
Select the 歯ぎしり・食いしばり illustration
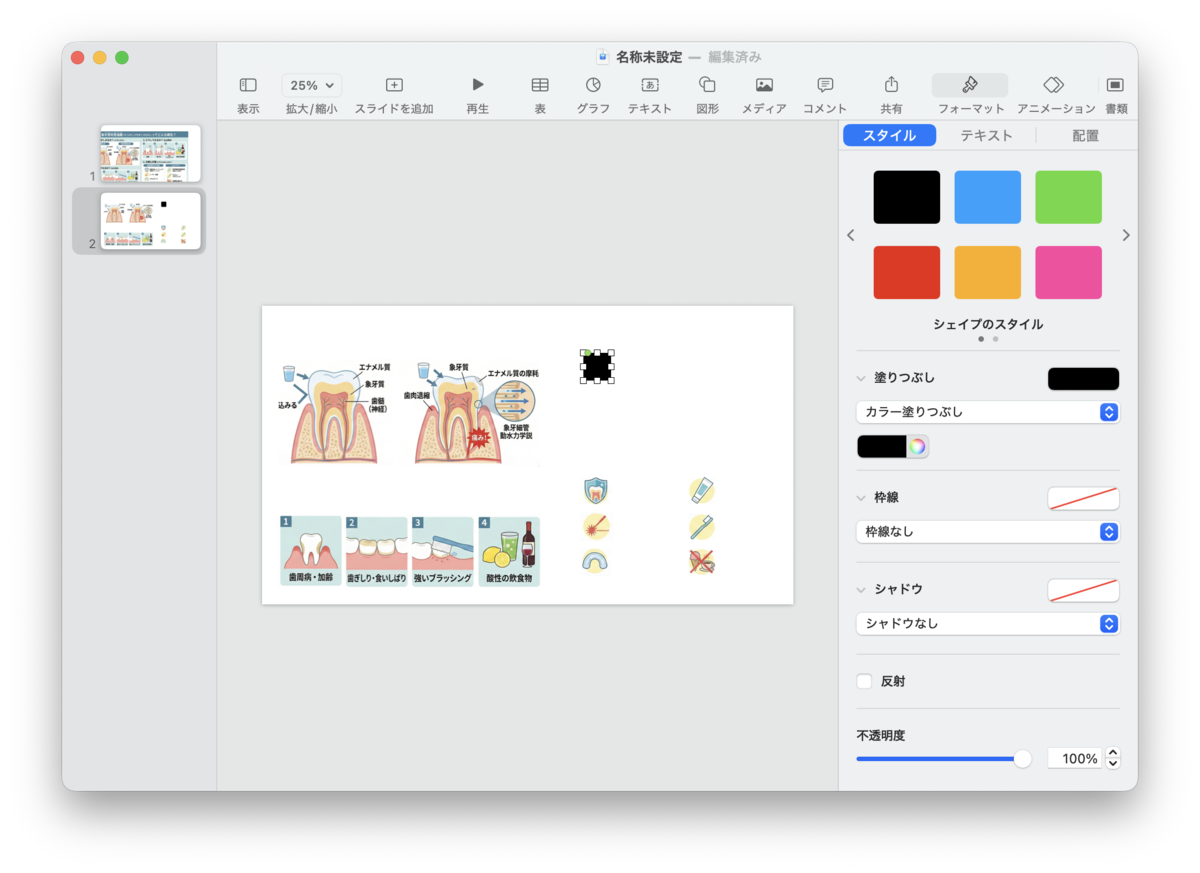pos(376,551)
